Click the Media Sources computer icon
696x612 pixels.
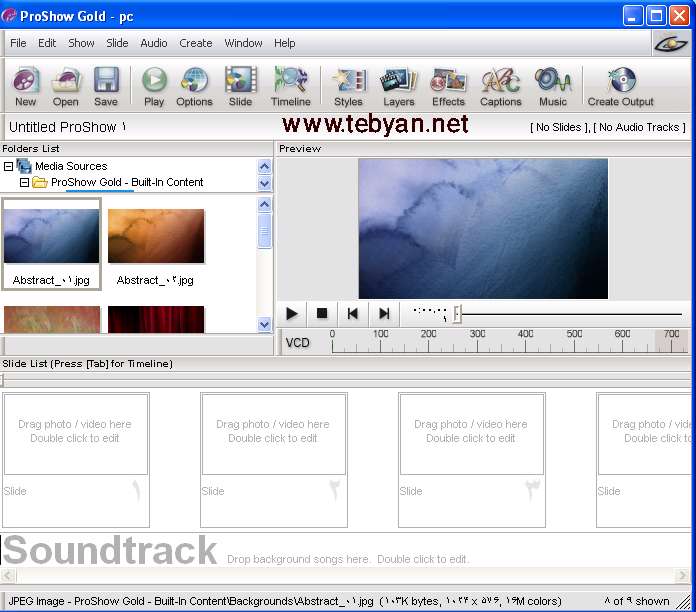[24, 166]
